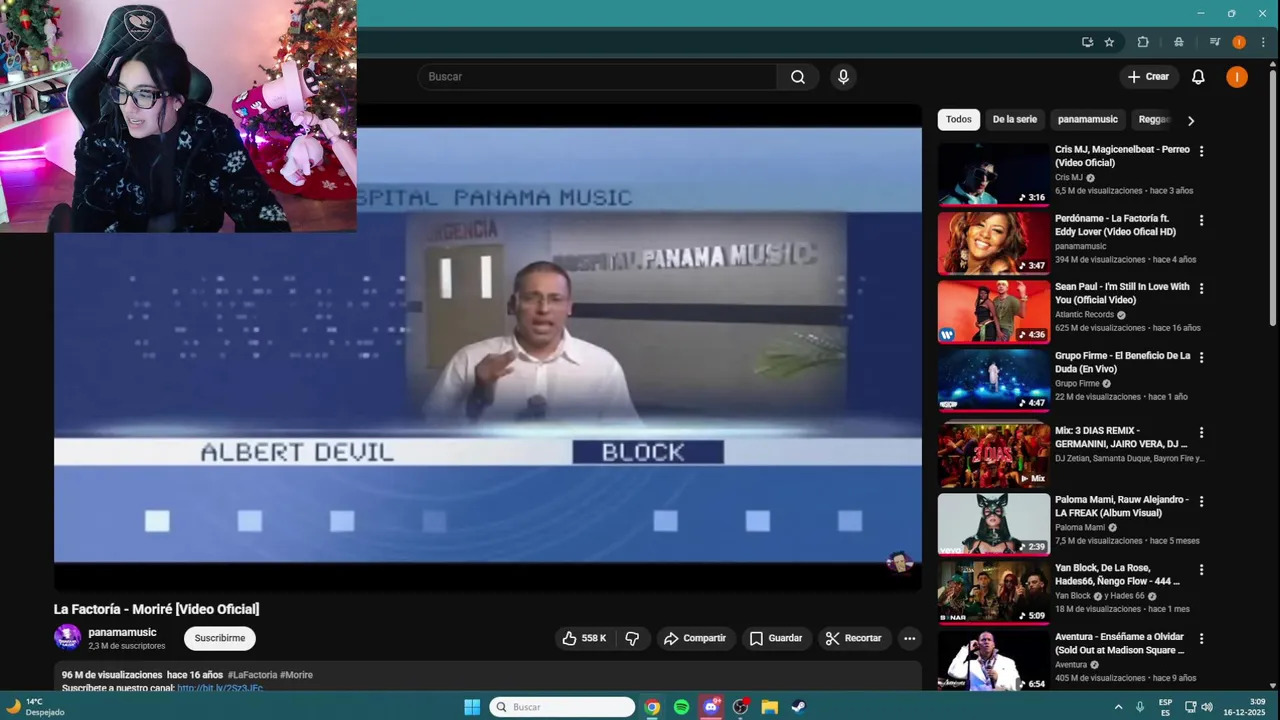Viewport: 1280px width, 720px height.
Task: Open options menu for Paloma Mami video
Action: click(1201, 501)
